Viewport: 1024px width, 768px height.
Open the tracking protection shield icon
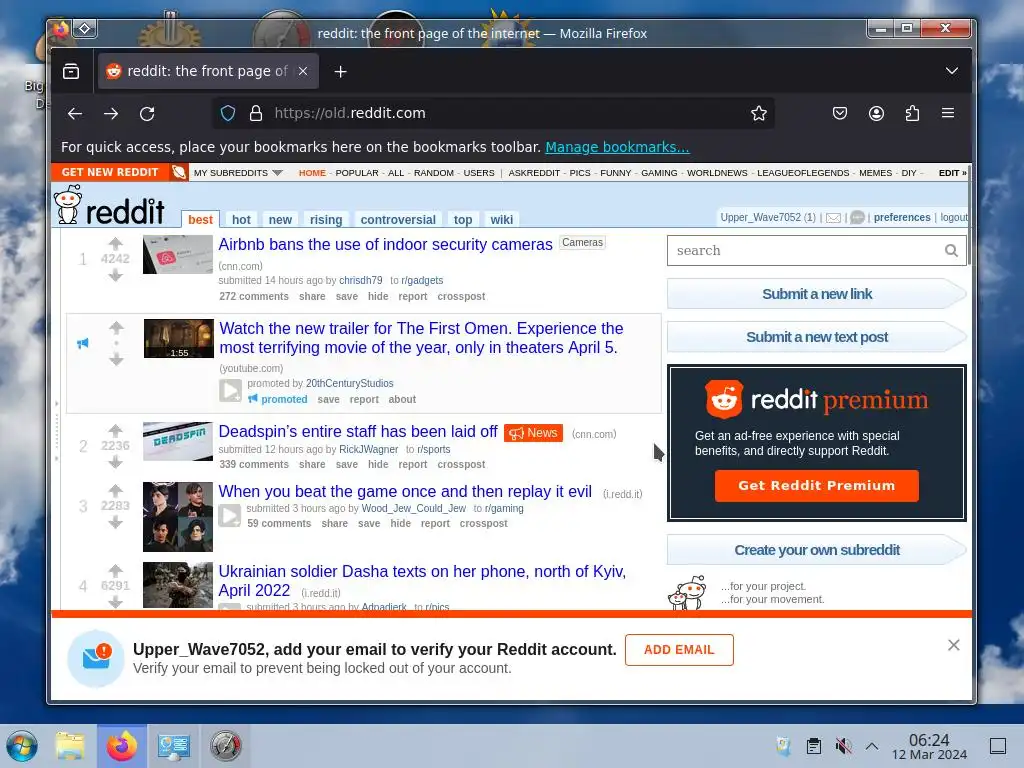pyautogui.click(x=228, y=114)
